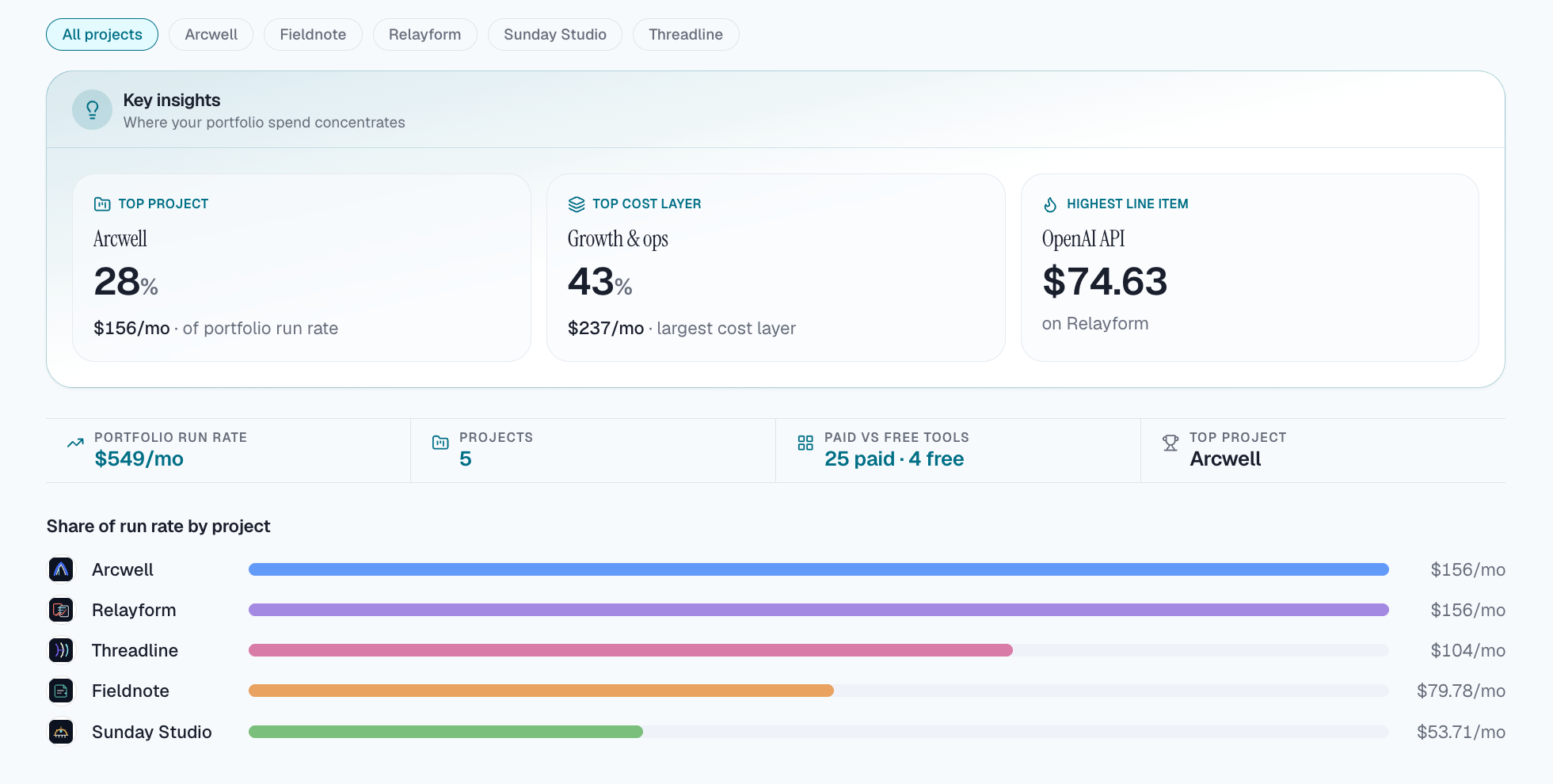Click the 'Share of run rate by project' heading
This screenshot has height=784, width=1553.
click(x=158, y=527)
